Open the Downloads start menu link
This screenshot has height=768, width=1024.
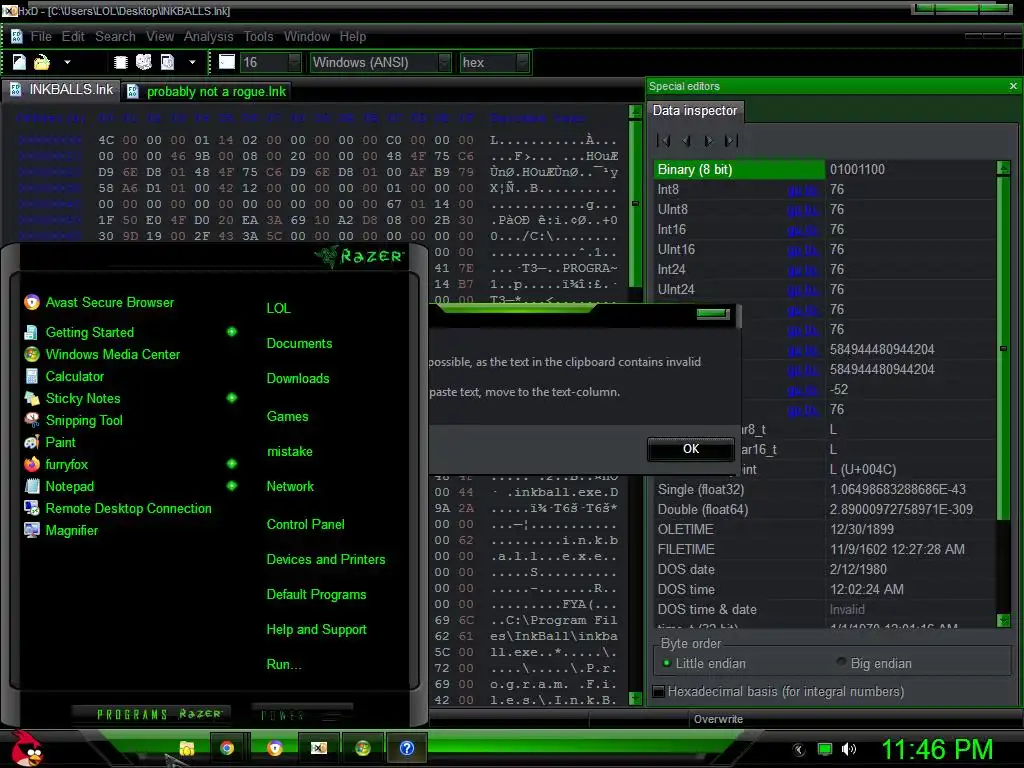tap(298, 379)
